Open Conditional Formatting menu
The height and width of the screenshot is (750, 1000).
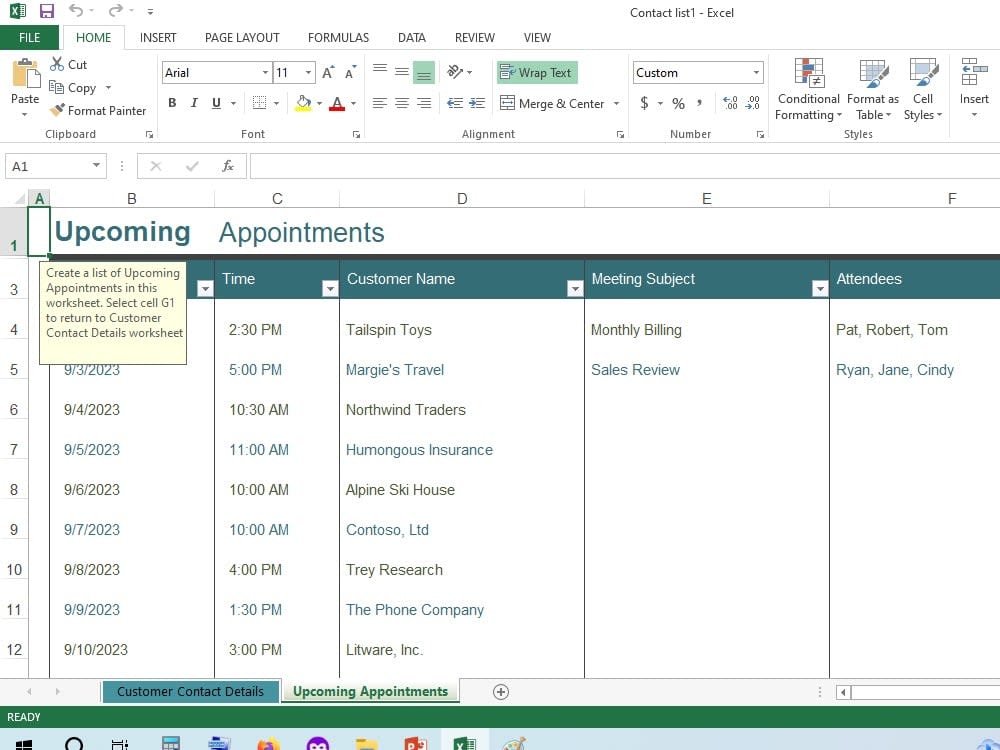tap(808, 89)
